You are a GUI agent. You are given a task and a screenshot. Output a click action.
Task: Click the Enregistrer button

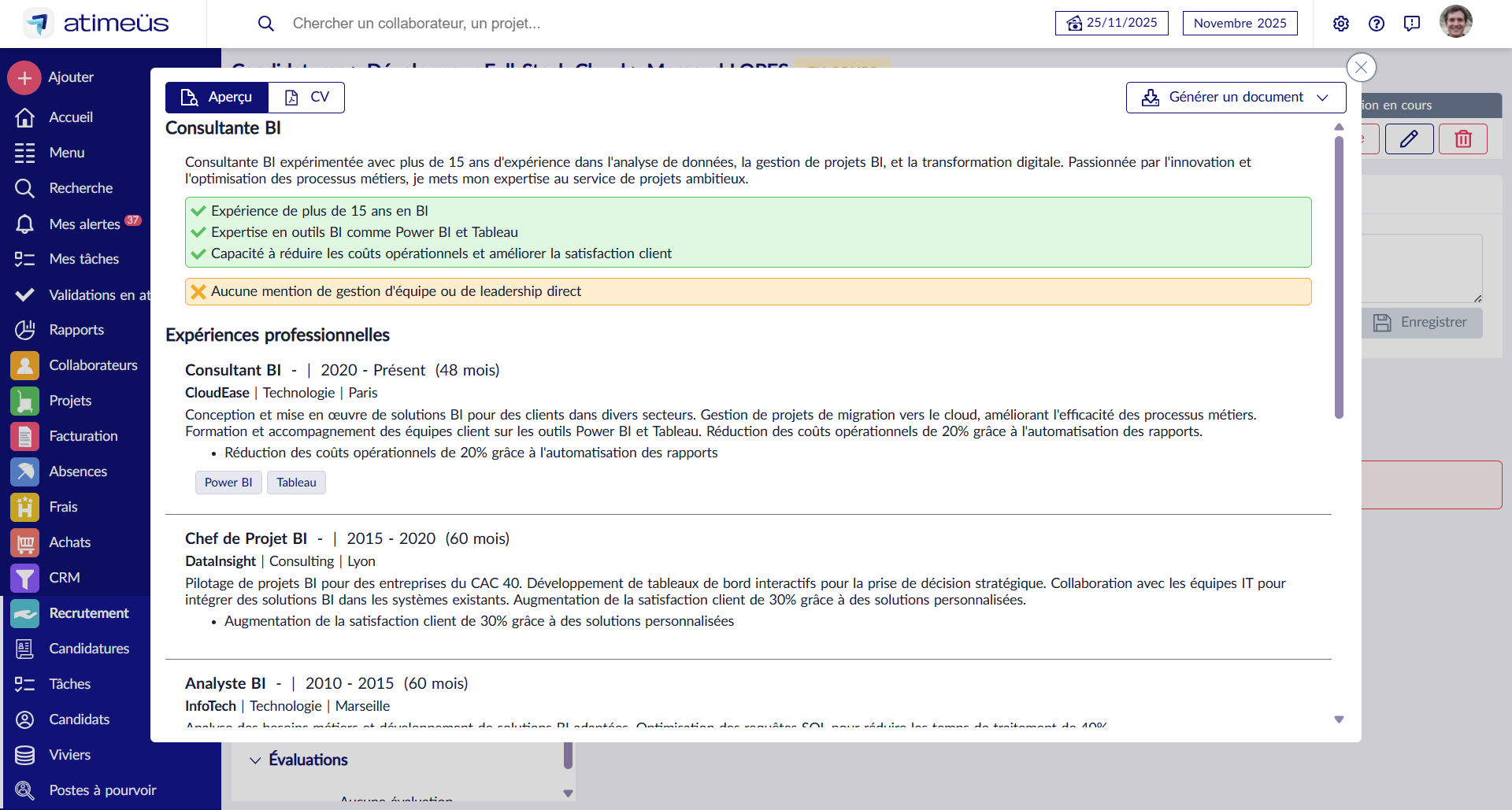pyautogui.click(x=1422, y=322)
